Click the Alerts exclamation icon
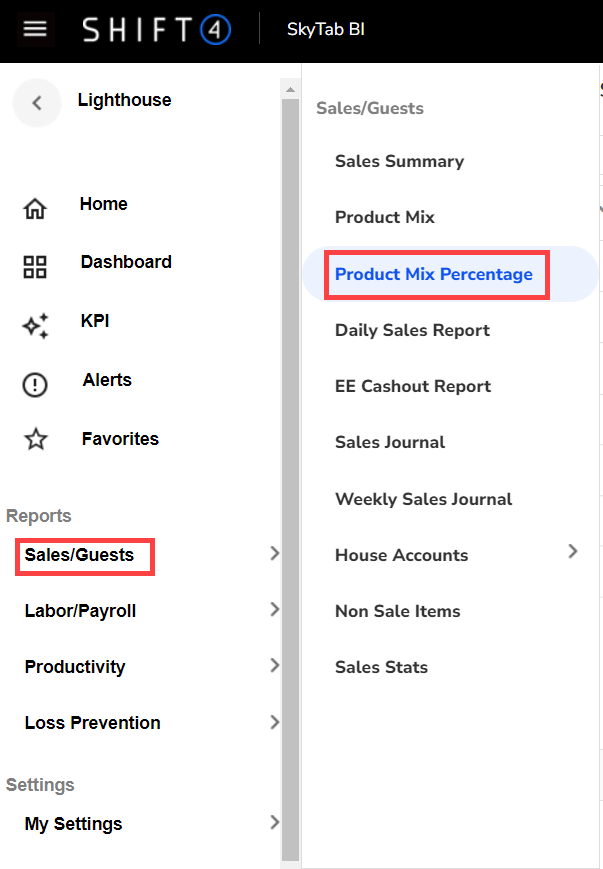The height and width of the screenshot is (869, 603). pyautogui.click(x=35, y=385)
